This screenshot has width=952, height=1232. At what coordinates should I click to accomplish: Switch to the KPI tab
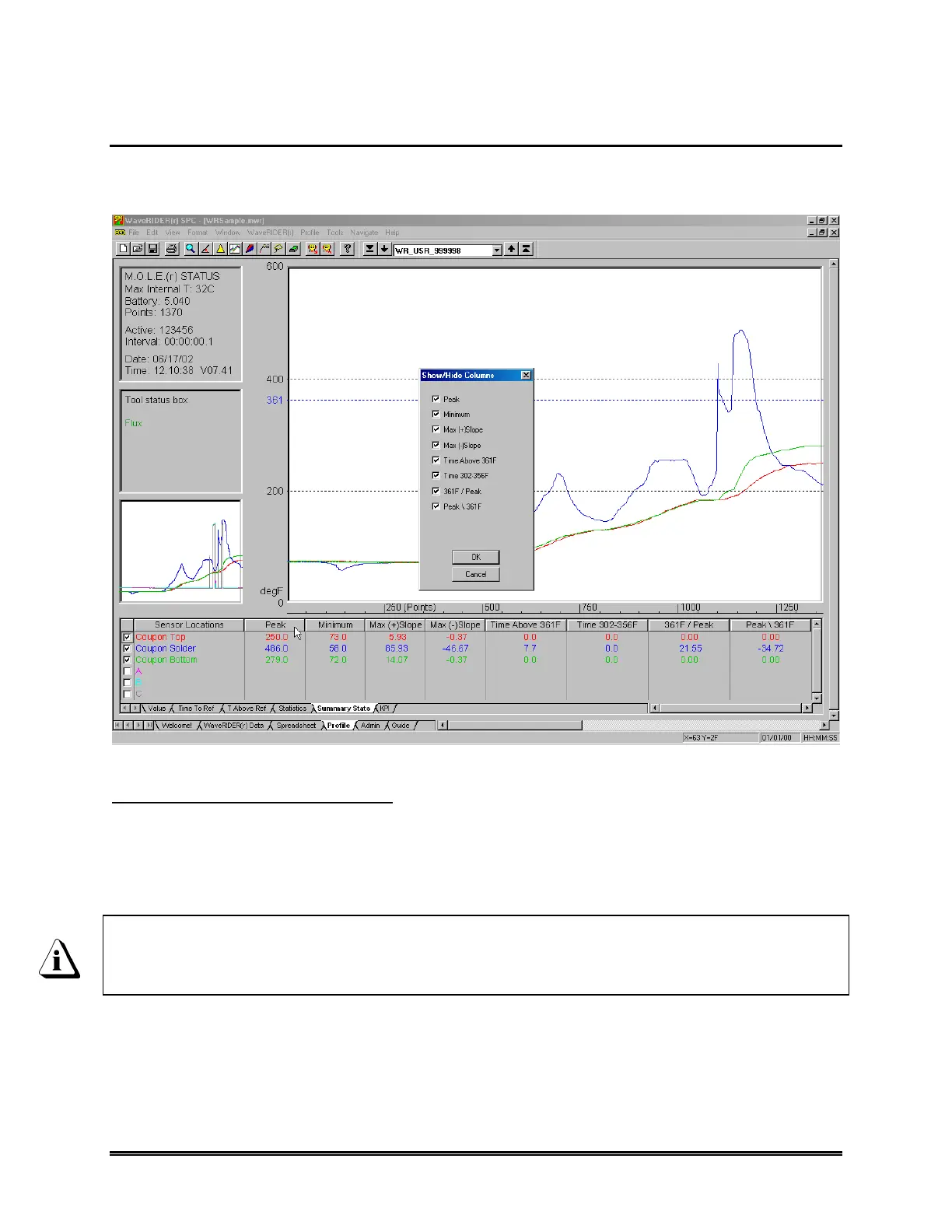[x=384, y=709]
